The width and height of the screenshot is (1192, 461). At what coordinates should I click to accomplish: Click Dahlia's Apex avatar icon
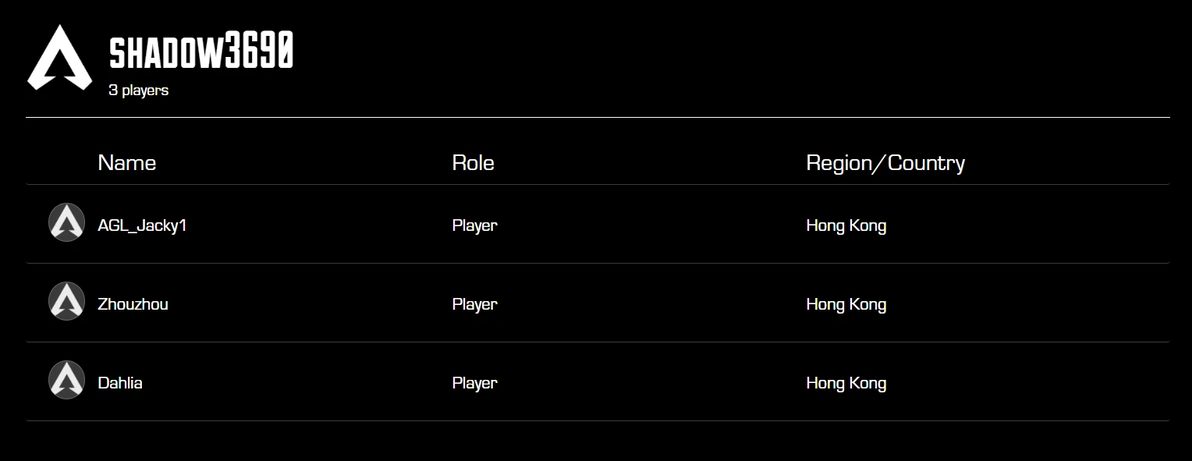tap(67, 381)
